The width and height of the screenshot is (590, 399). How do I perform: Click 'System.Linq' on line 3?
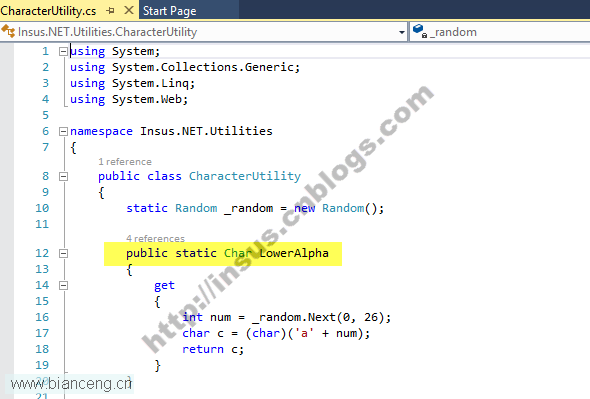tap(151, 83)
